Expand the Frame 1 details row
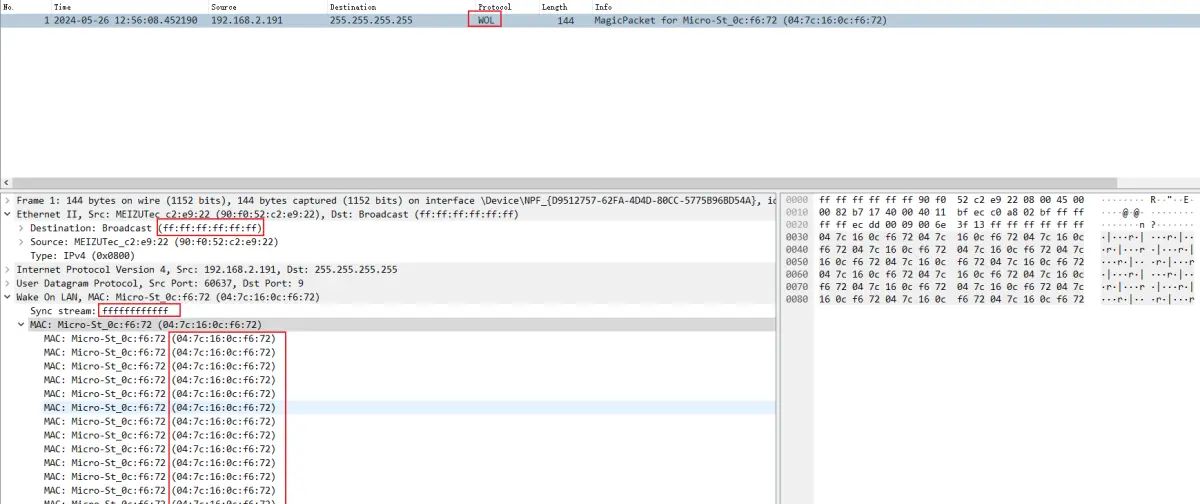 point(8,201)
